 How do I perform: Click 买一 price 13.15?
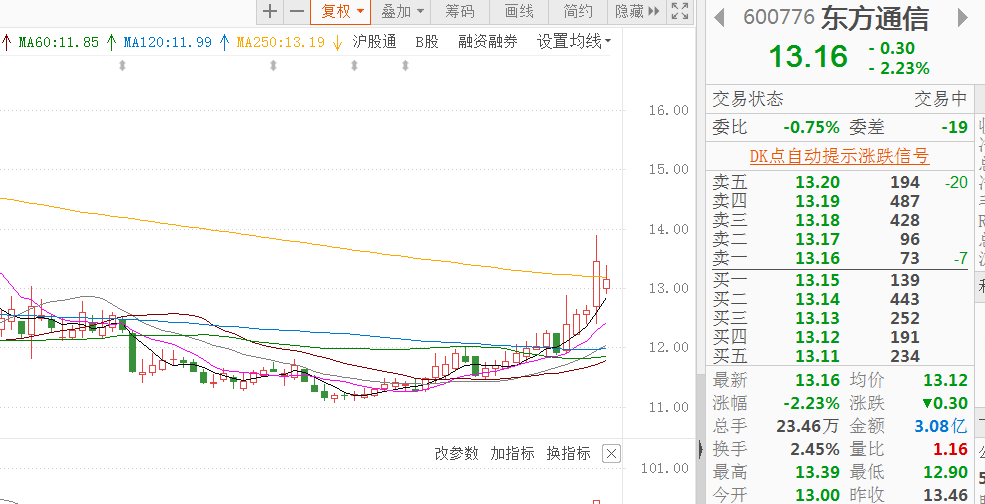click(817, 280)
